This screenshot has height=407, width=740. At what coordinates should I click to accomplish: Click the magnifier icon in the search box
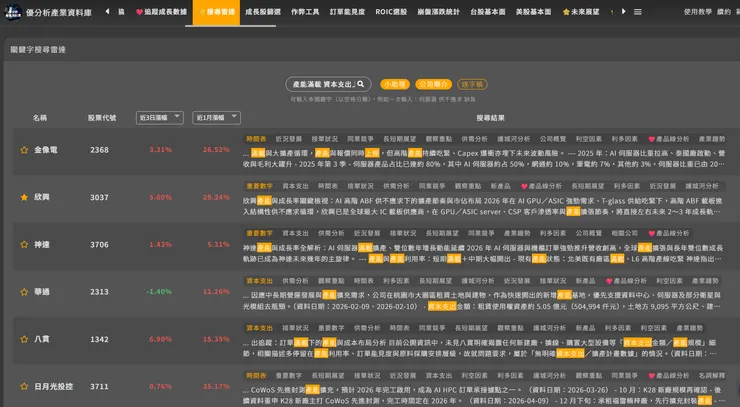coord(361,84)
